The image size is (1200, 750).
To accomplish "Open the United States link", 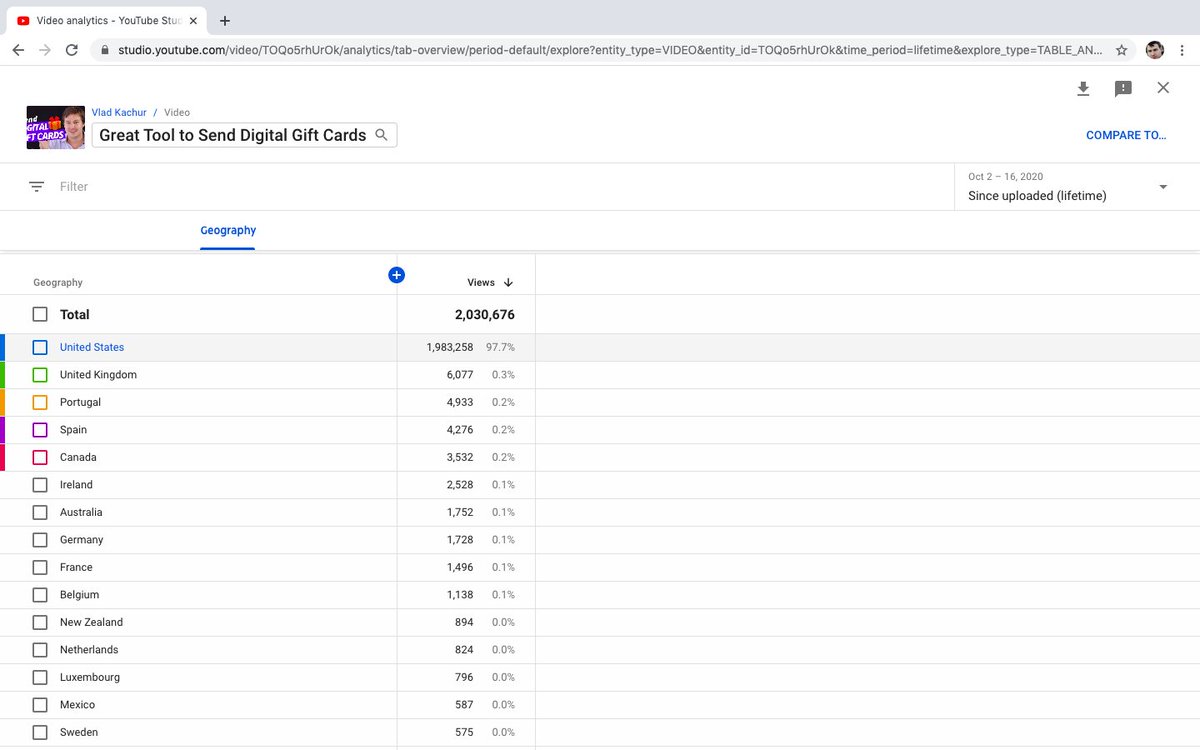I will (92, 347).
